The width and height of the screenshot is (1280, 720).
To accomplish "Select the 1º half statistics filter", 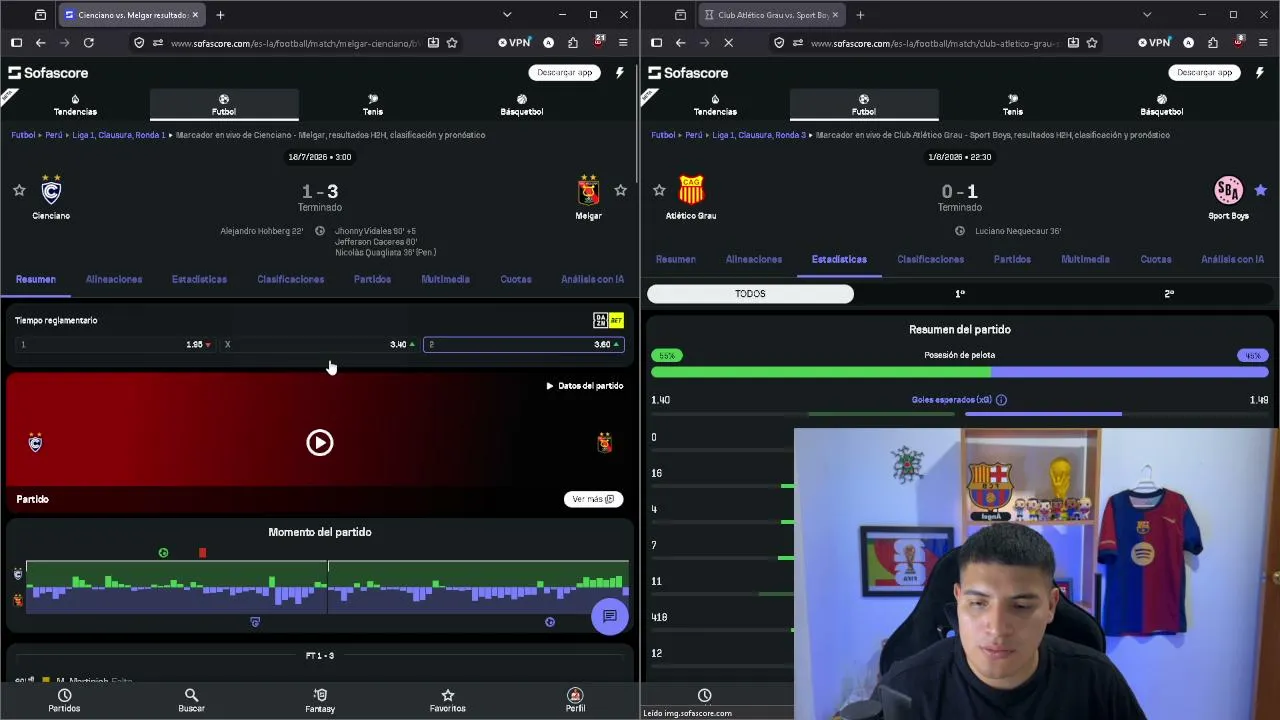I will [960, 294].
